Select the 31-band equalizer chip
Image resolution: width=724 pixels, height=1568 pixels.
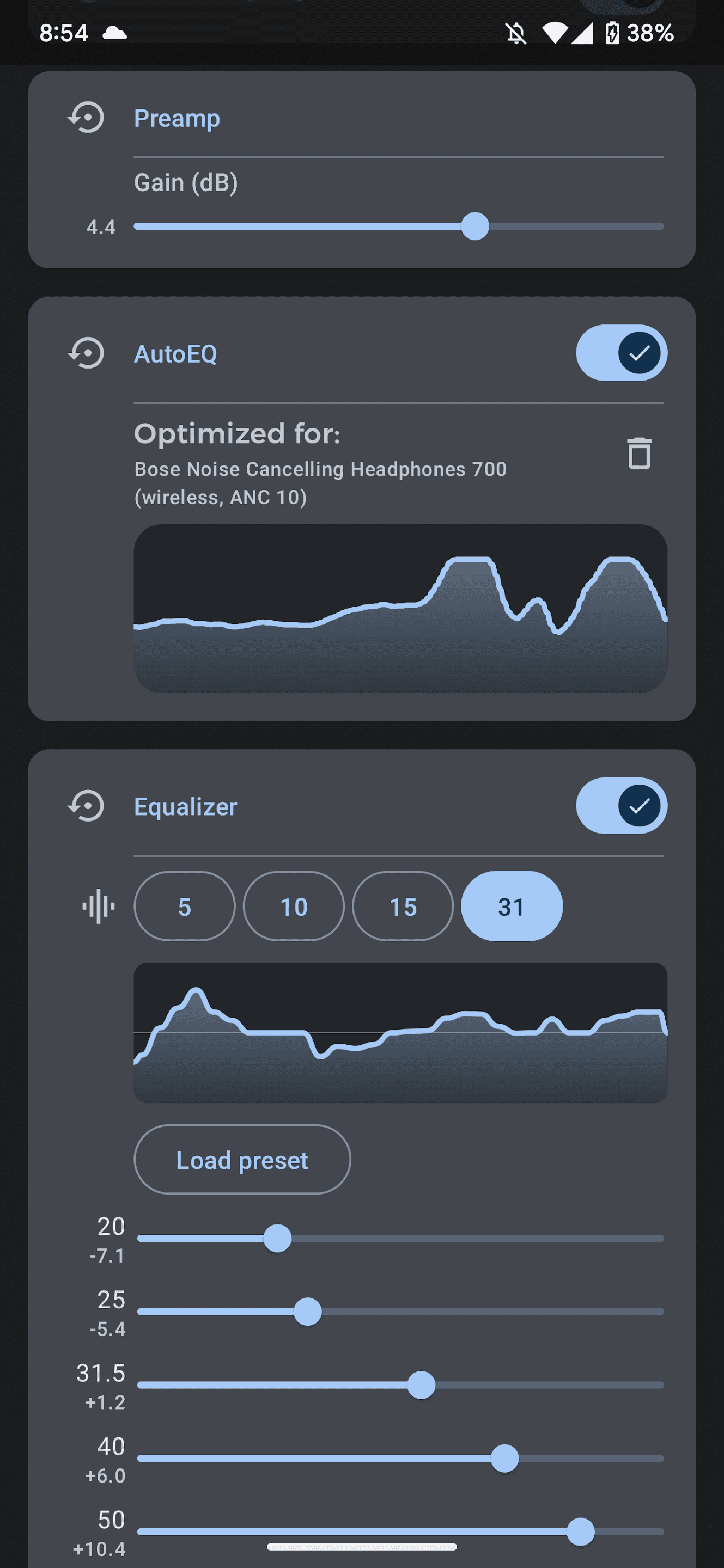pyautogui.click(x=512, y=906)
